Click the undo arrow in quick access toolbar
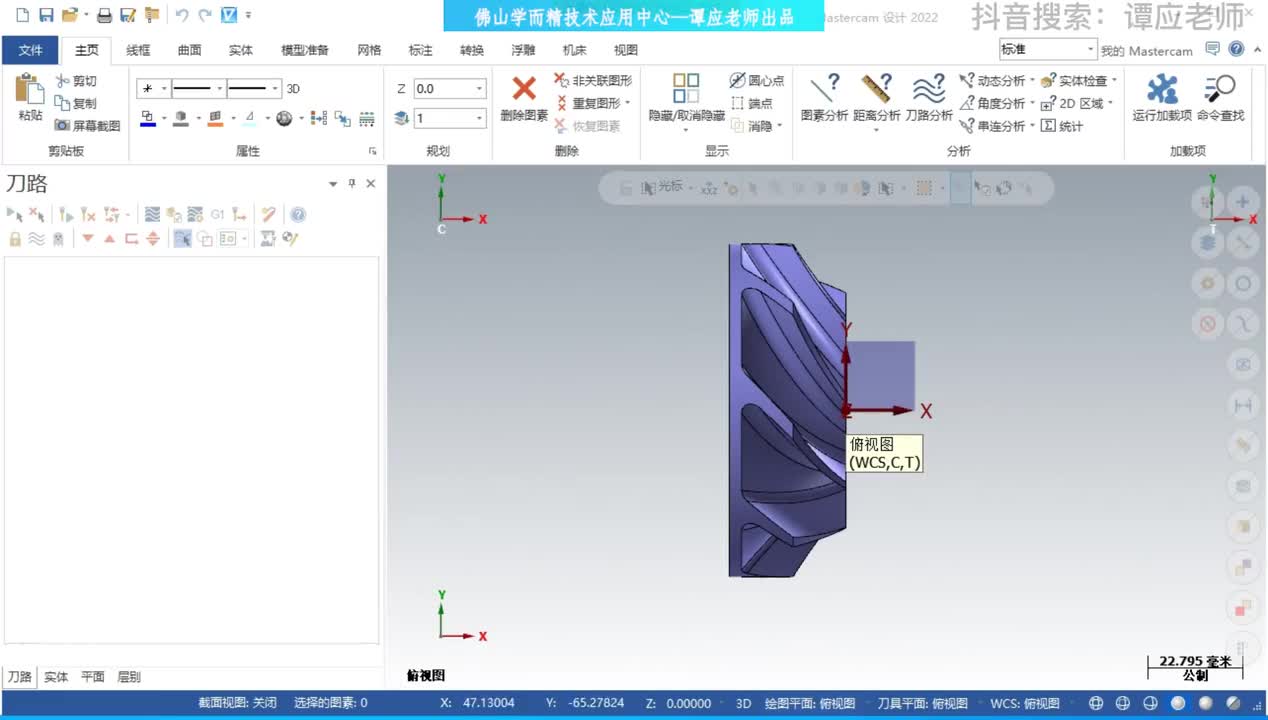The image size is (1268, 720). (182, 15)
